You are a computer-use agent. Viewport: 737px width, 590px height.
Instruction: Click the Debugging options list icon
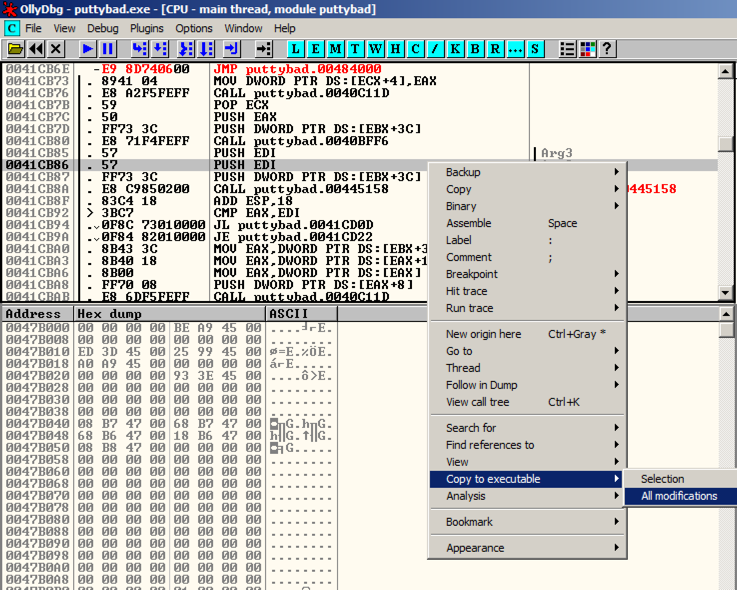(x=567, y=49)
